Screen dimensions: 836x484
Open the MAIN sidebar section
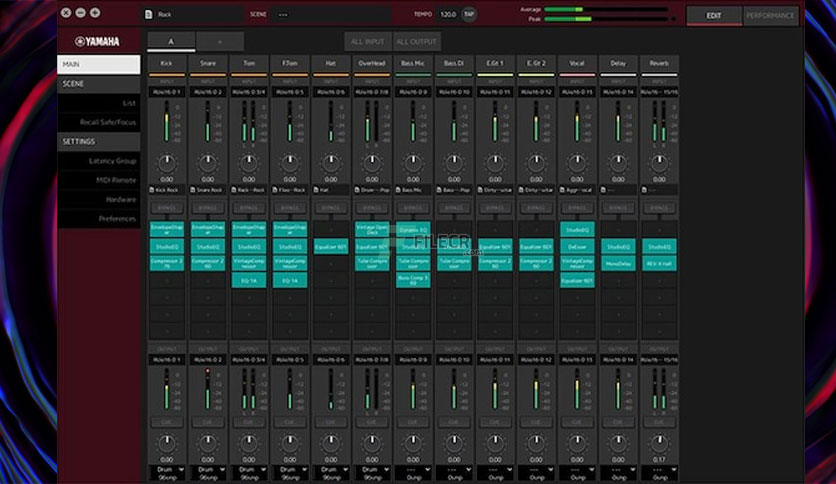point(99,64)
